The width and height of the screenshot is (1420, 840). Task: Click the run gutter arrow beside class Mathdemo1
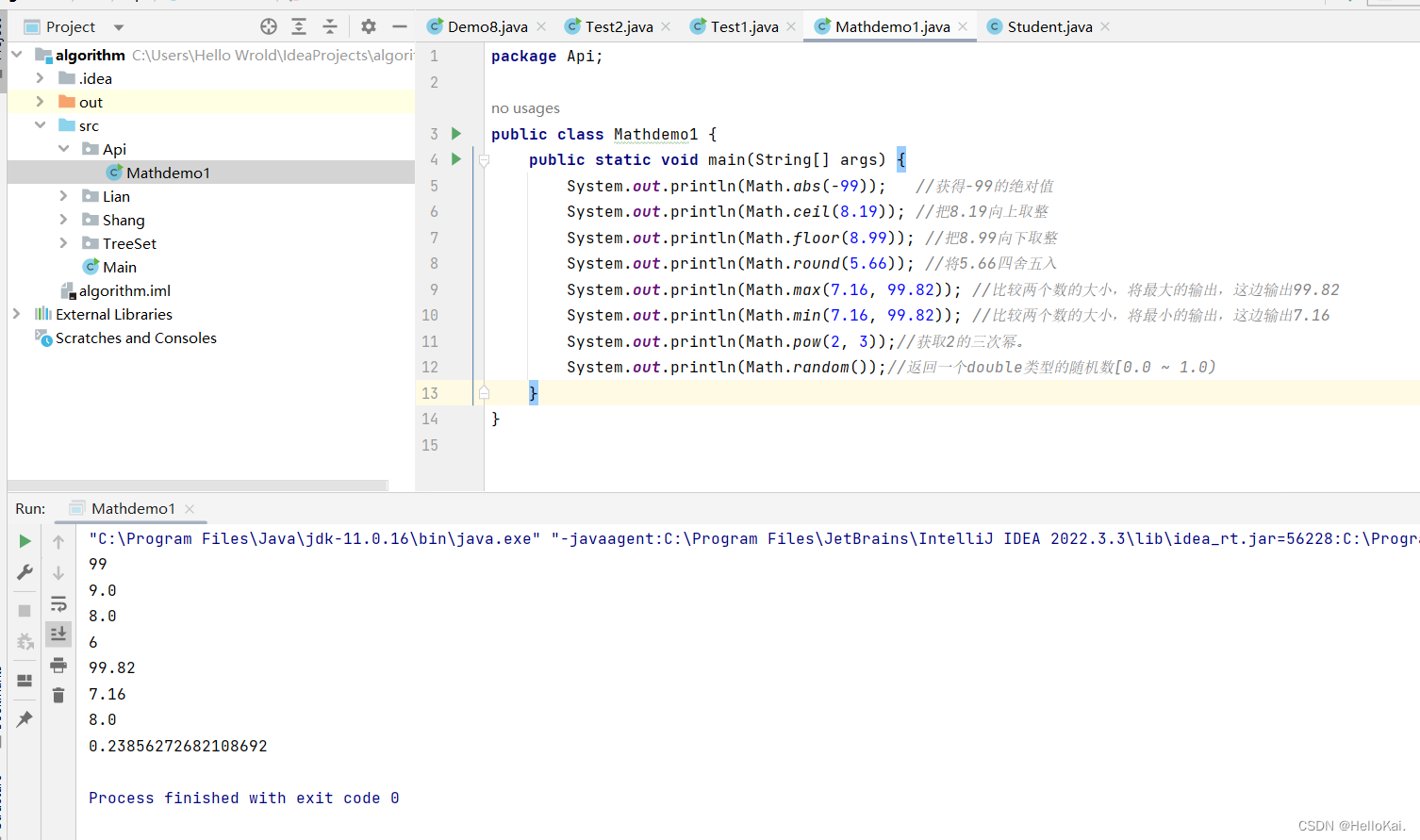(456, 134)
